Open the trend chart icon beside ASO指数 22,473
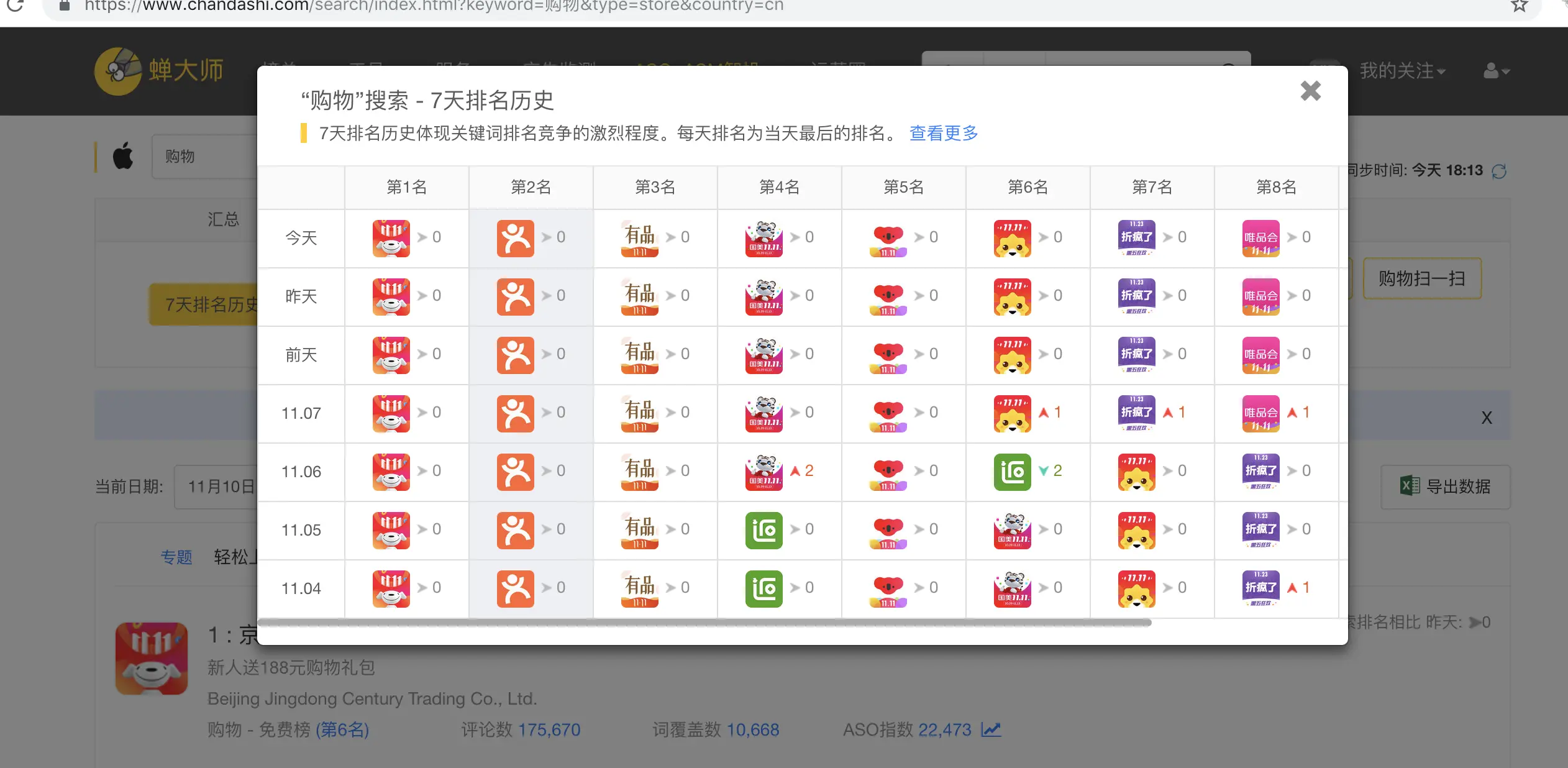 click(990, 729)
